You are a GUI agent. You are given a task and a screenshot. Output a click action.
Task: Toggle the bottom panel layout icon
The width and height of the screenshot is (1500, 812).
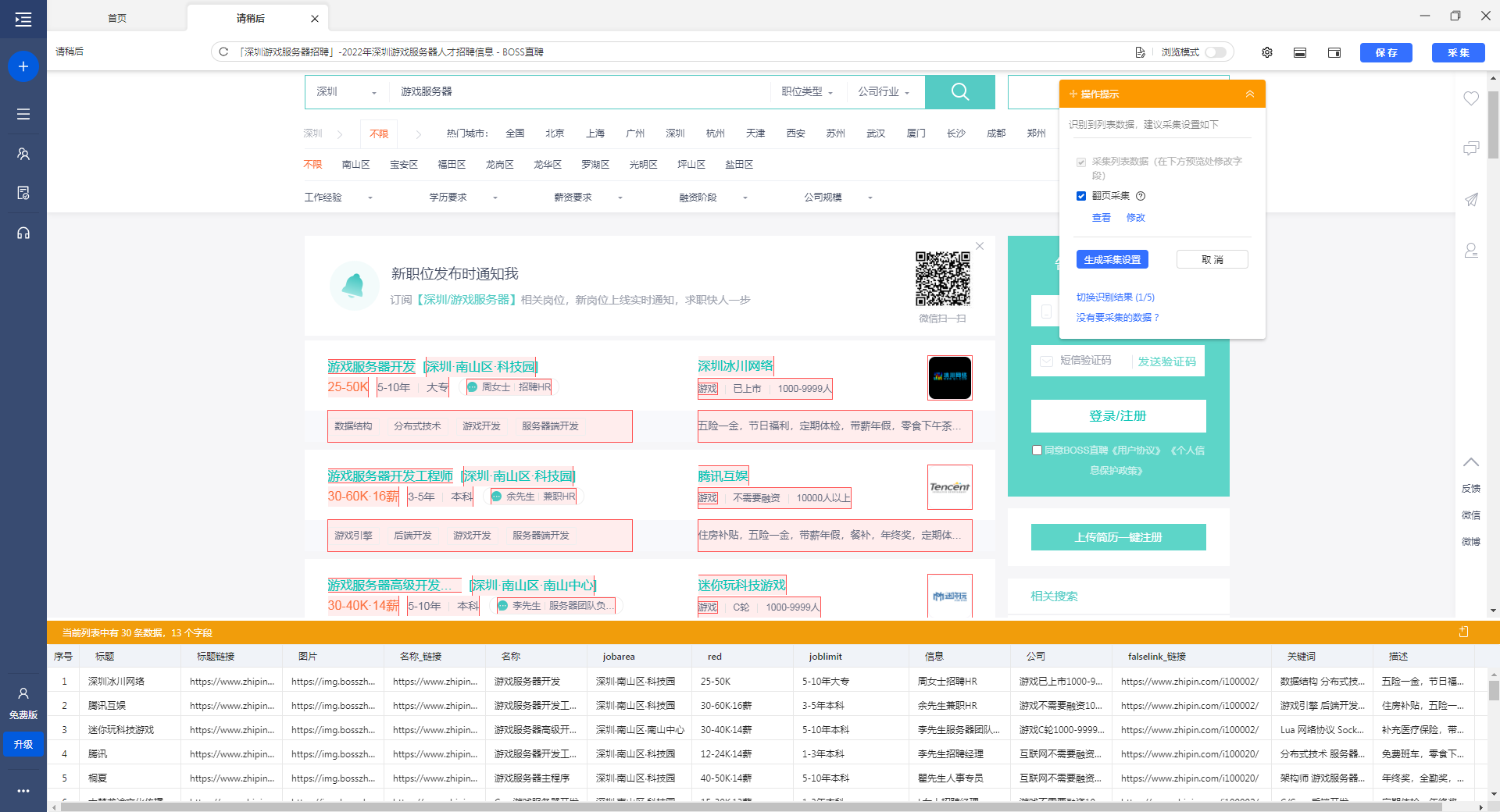click(1300, 52)
